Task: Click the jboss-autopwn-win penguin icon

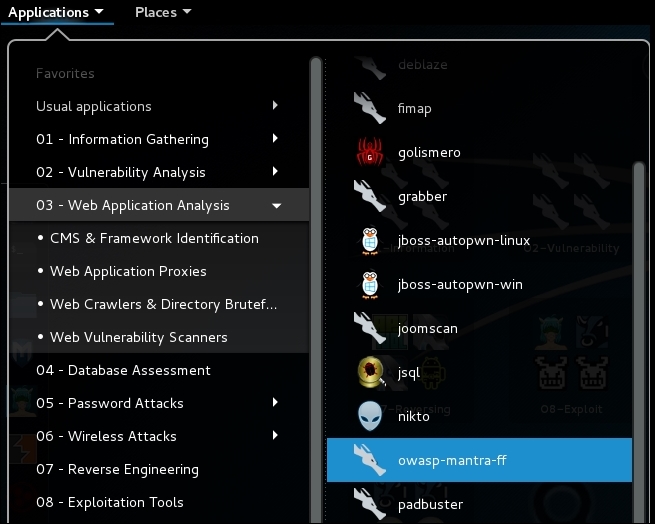Action: [370, 285]
